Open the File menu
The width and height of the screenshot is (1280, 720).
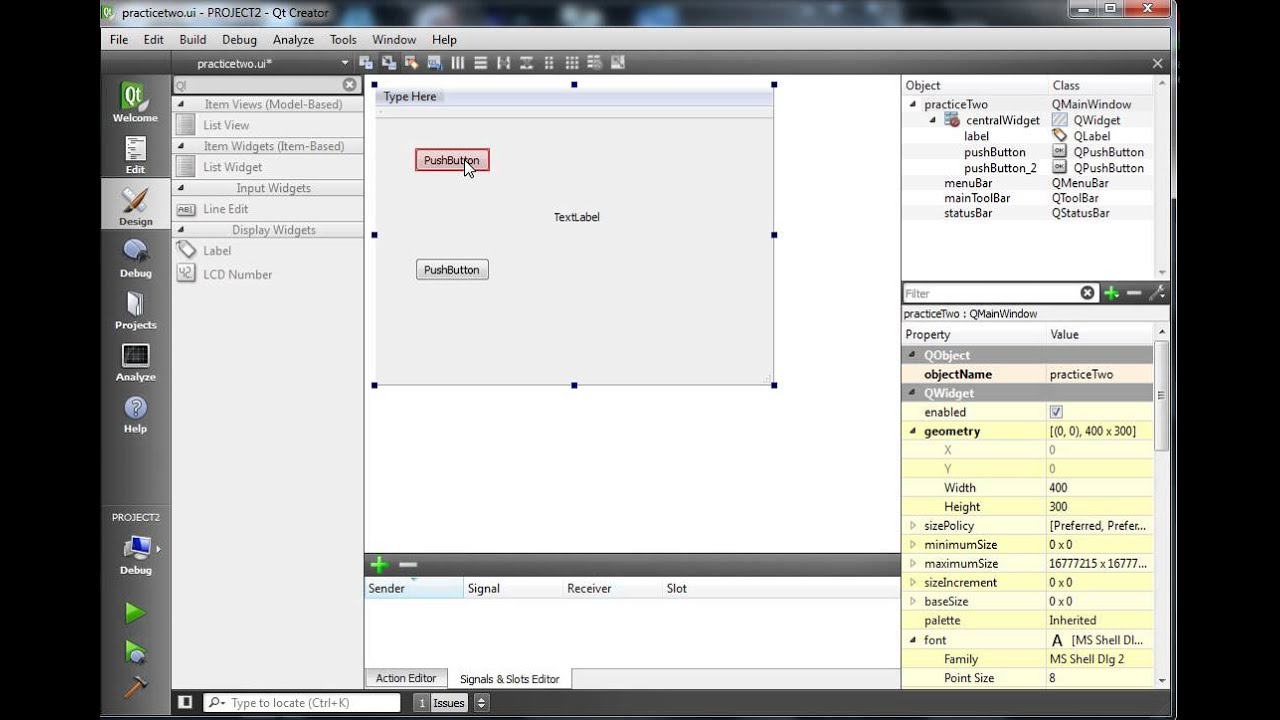(119, 39)
